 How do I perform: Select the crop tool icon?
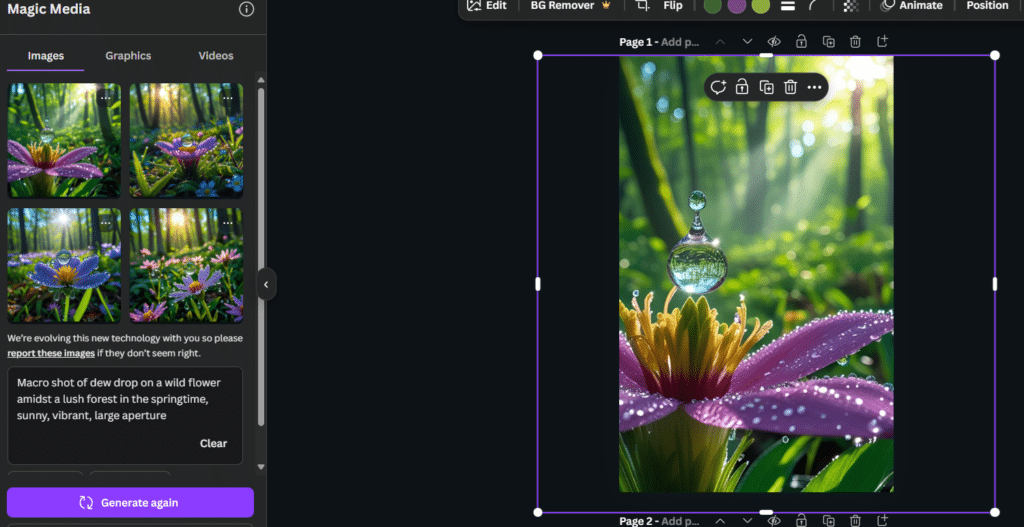click(x=642, y=6)
